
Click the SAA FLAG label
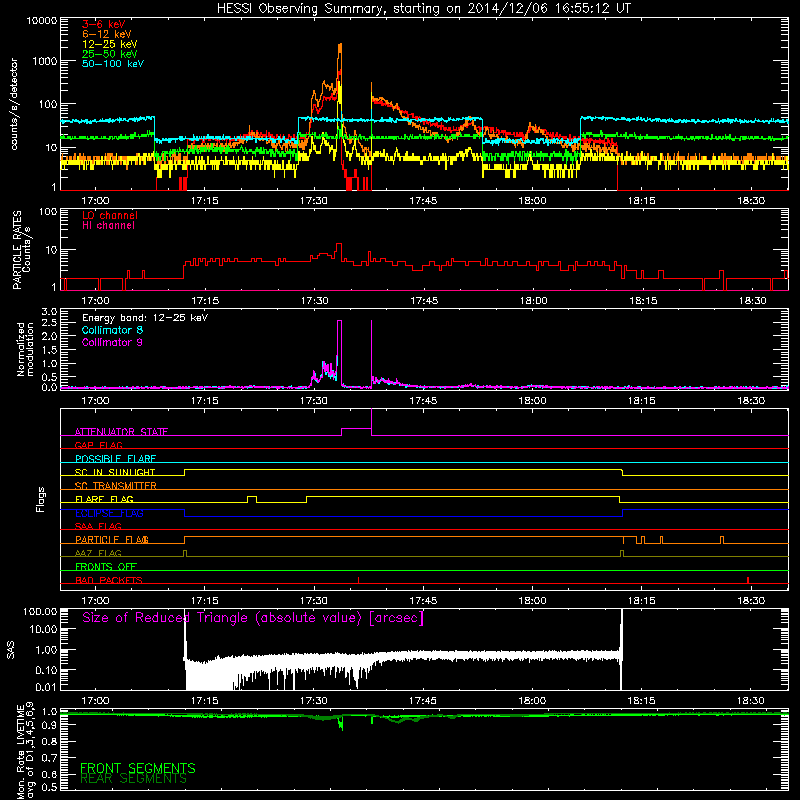pyautogui.click(x=98, y=526)
